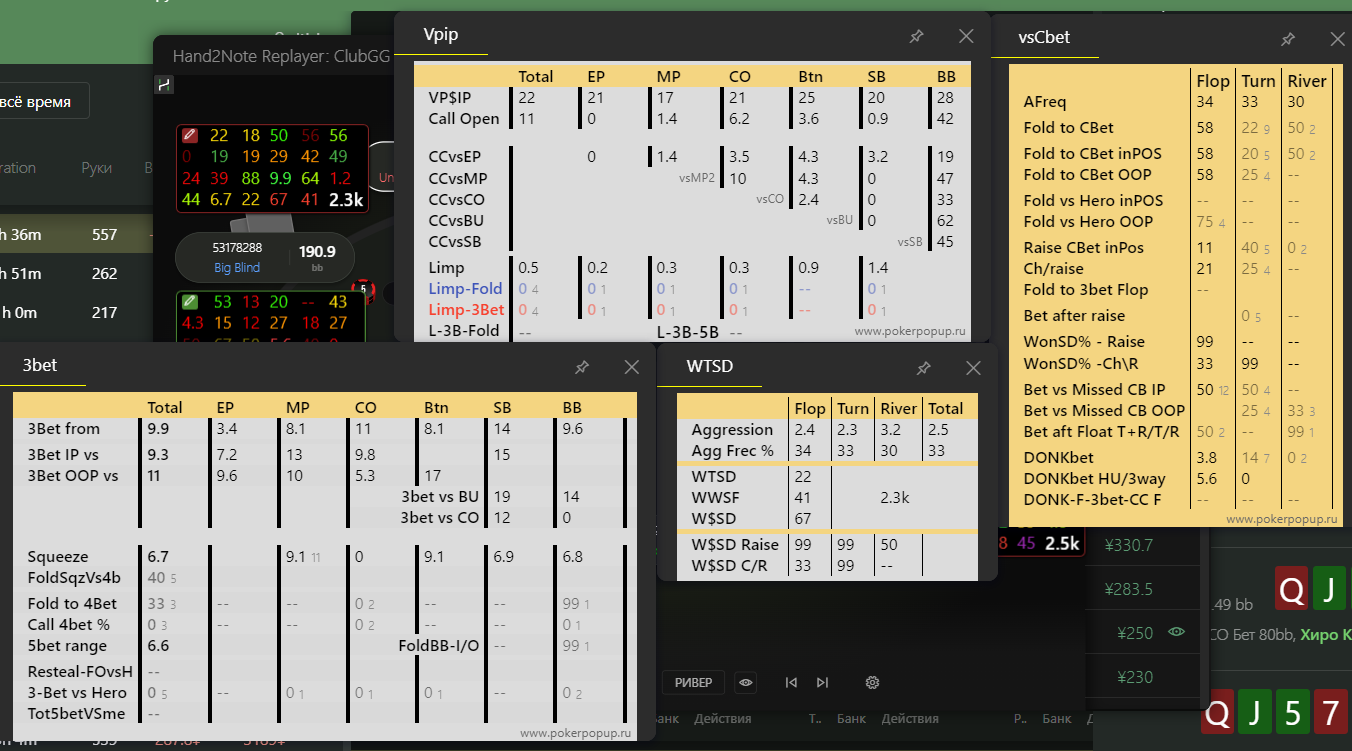Open www.pokerpopup.ru link in 3bet popup
1352x751 pixels.
pyautogui.click(x=575, y=733)
